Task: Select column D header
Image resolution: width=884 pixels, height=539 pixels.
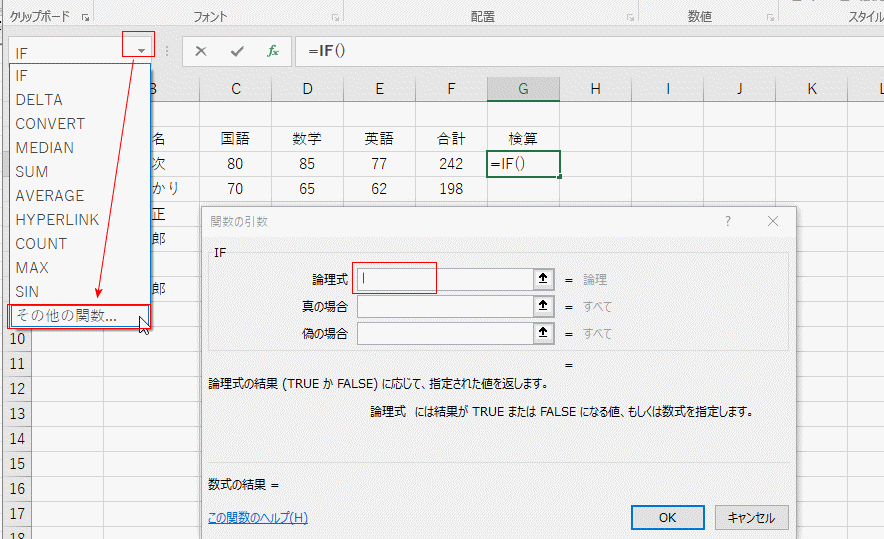Action: [x=307, y=89]
